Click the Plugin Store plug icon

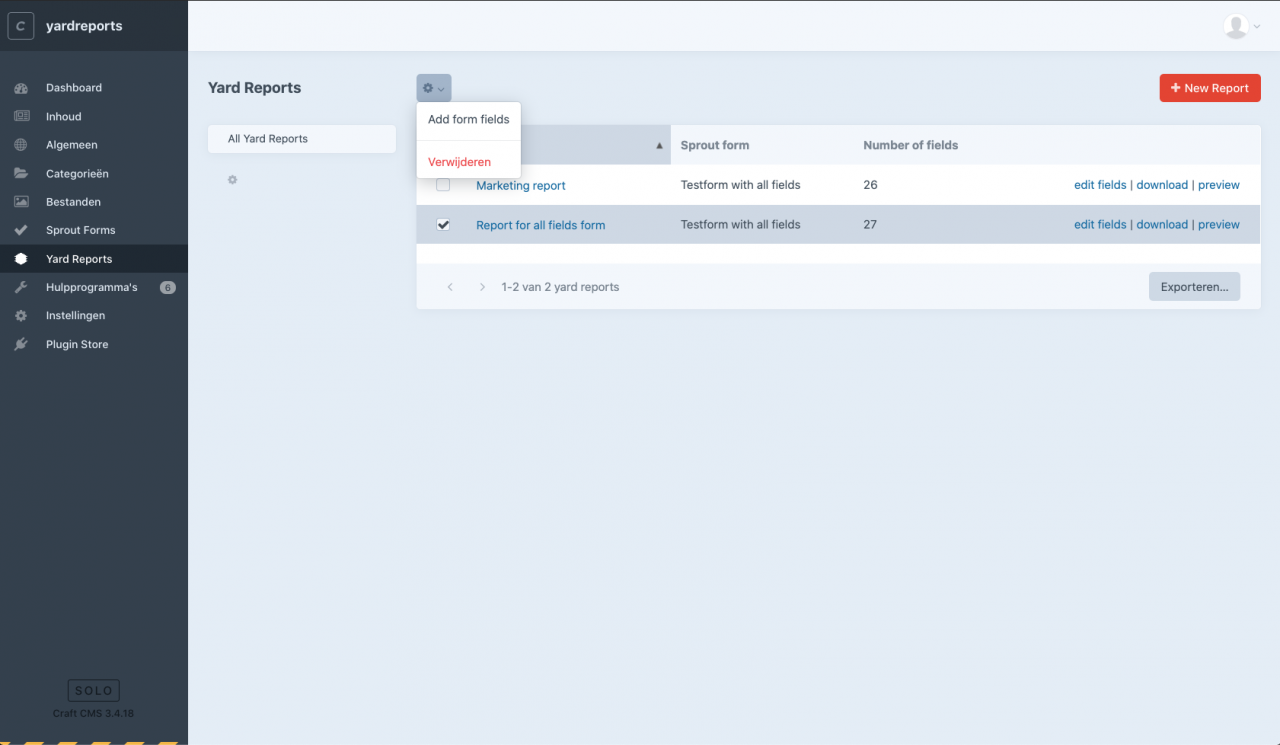(21, 344)
